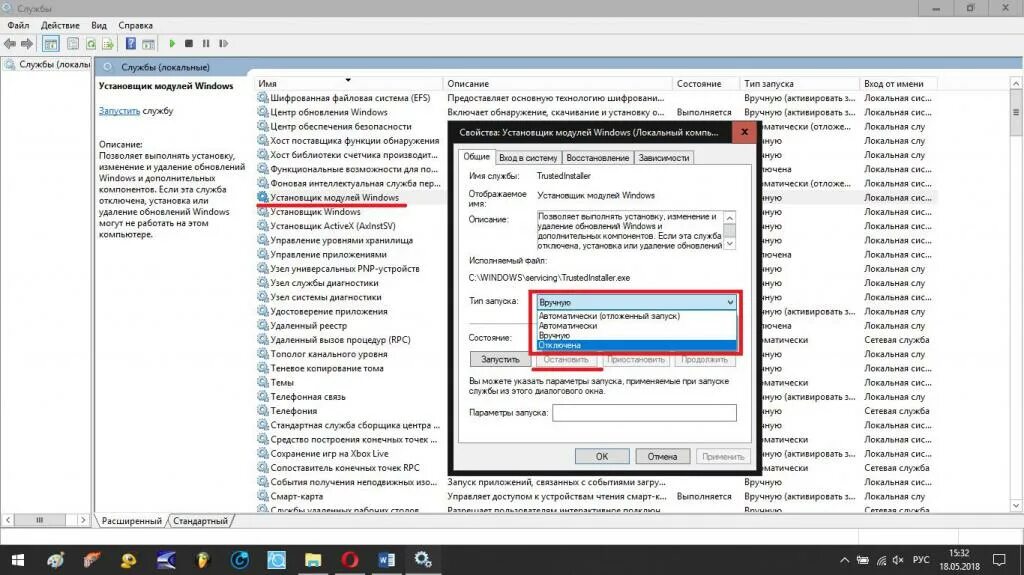The width and height of the screenshot is (1024, 575).
Task: Stop the service with the toolbar stop icon
Action: [189, 44]
